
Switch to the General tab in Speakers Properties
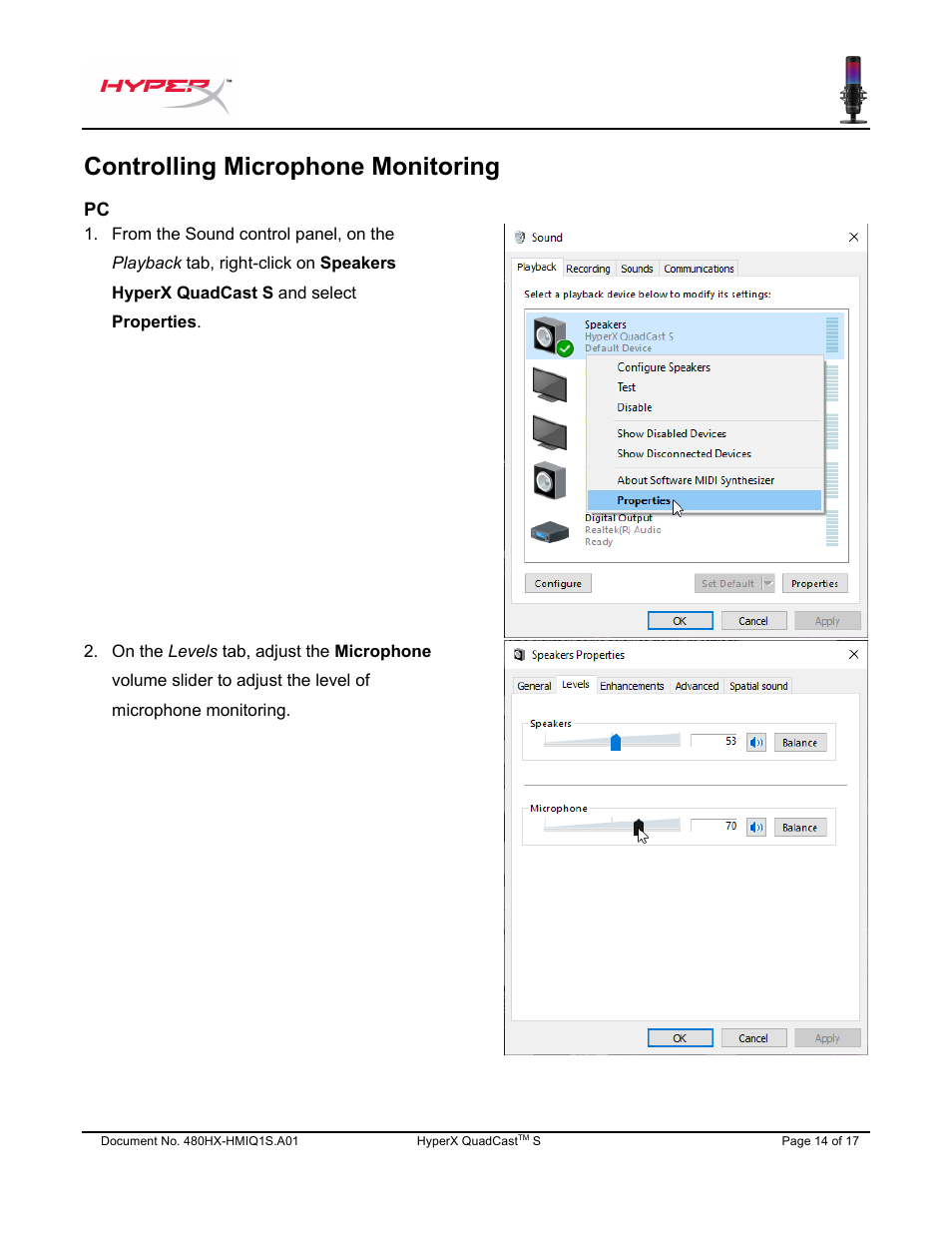click(534, 686)
